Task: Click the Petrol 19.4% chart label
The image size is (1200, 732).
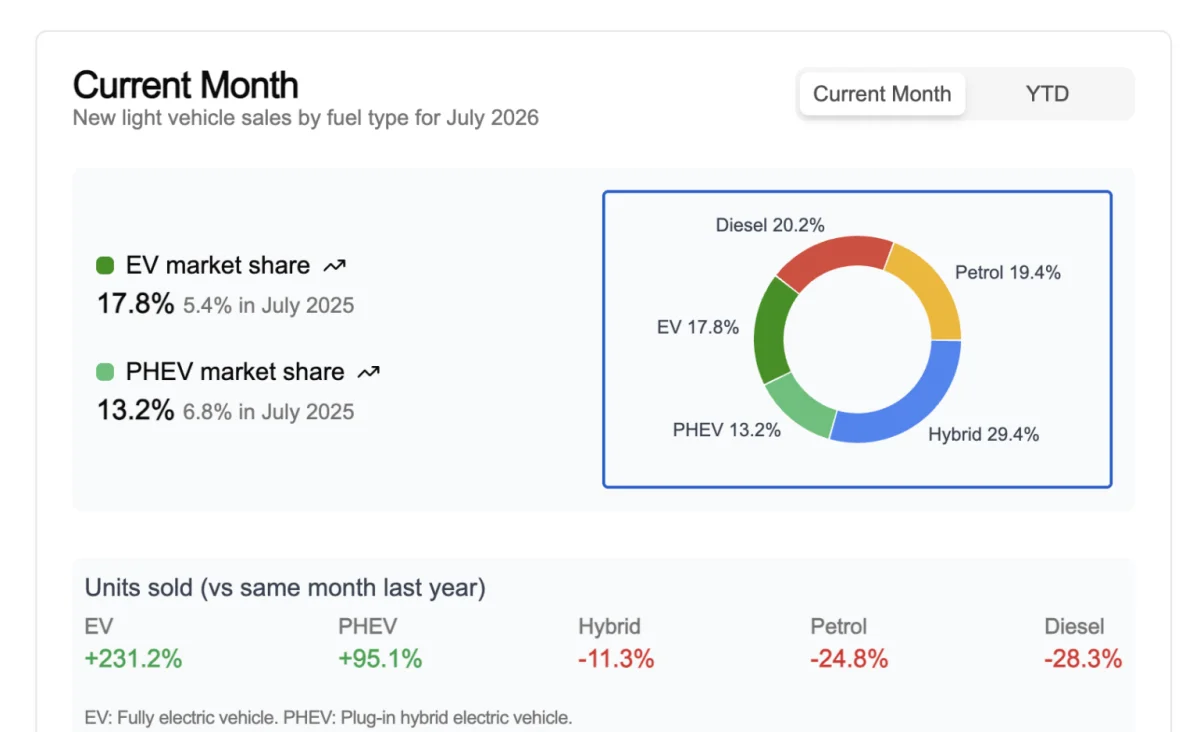Action: point(1008,272)
